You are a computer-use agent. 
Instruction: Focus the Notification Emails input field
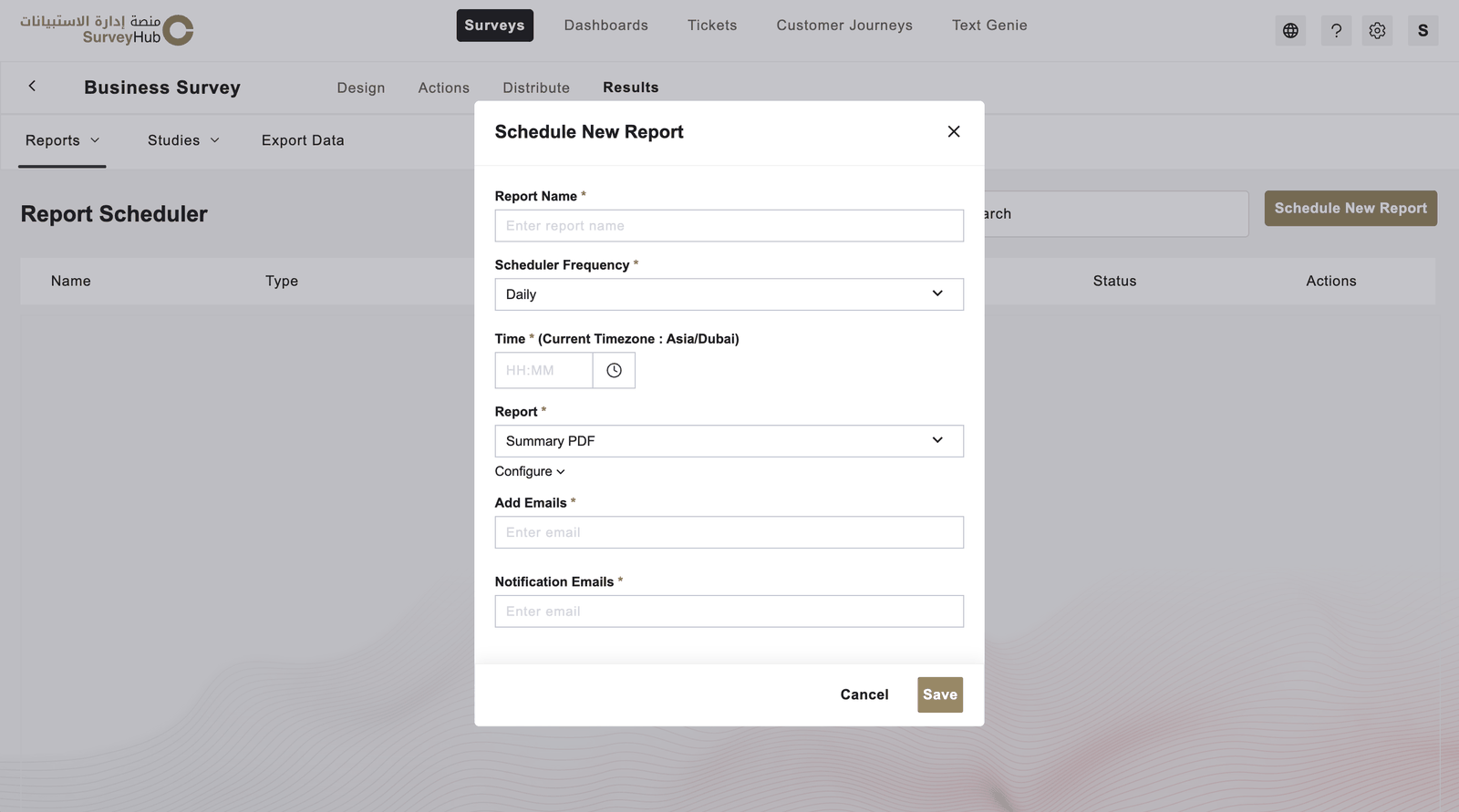[729, 612]
